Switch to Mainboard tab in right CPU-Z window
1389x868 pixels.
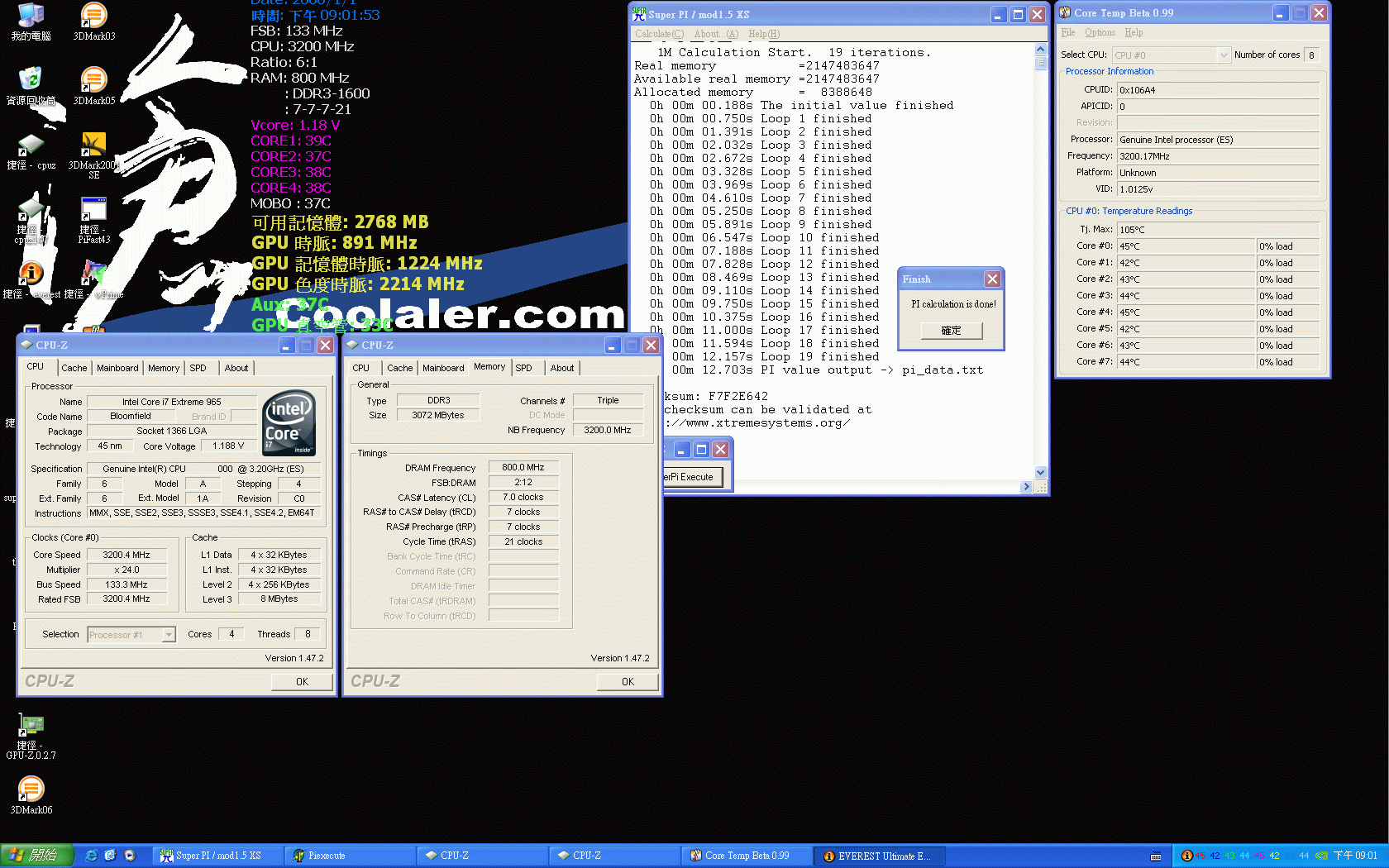pyautogui.click(x=443, y=368)
